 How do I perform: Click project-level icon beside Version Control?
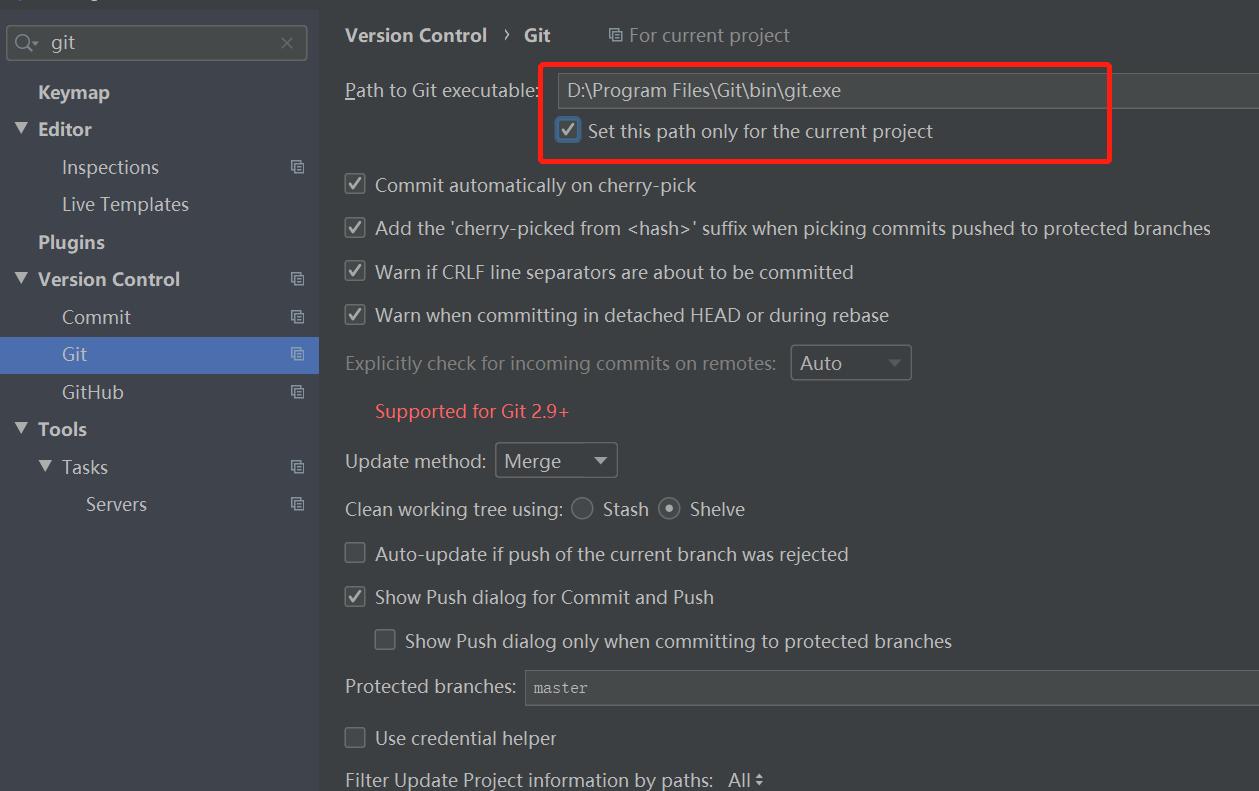pyautogui.click(x=297, y=279)
